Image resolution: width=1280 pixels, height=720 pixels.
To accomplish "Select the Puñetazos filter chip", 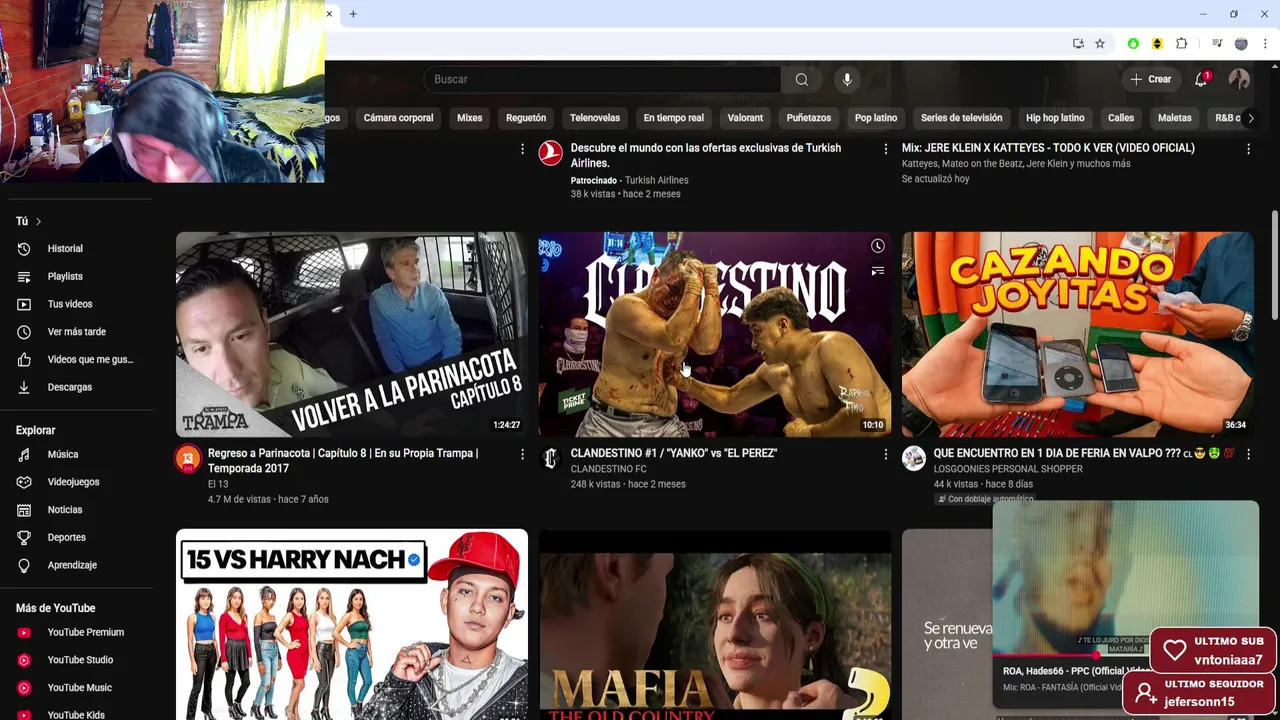I will click(x=809, y=118).
